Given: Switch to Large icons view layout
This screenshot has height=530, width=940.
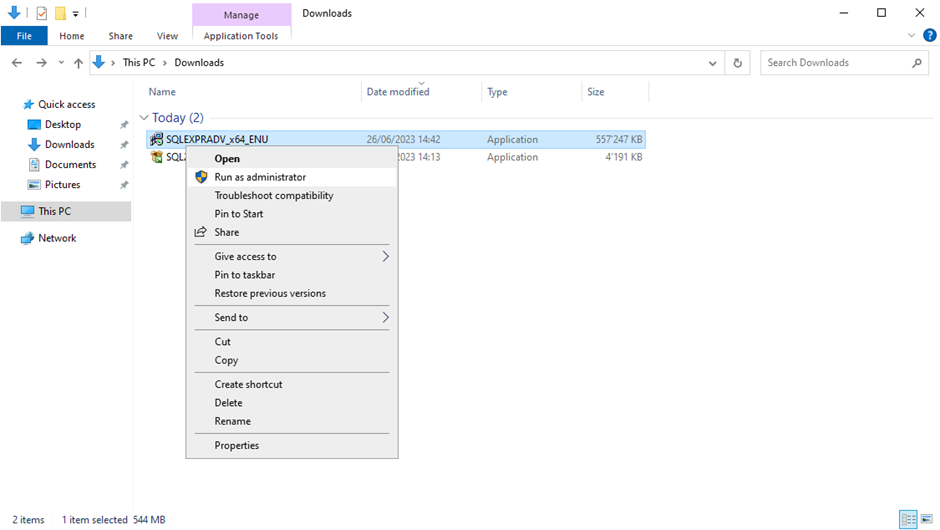Looking at the screenshot, I should pos(927,519).
